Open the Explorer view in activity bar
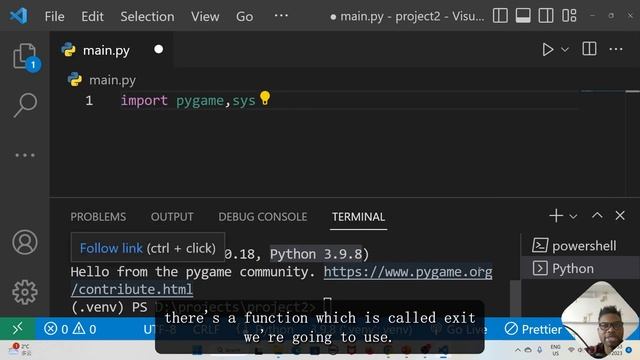The image size is (640, 360). pyautogui.click(x=25, y=56)
